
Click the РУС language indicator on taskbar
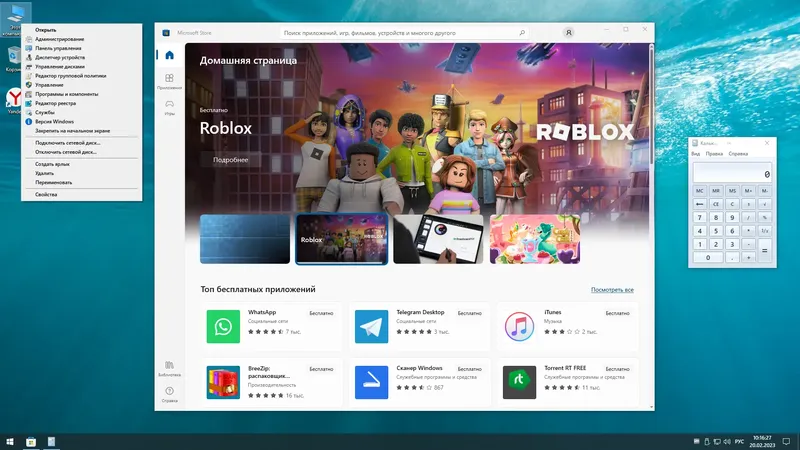pyautogui.click(x=739, y=442)
